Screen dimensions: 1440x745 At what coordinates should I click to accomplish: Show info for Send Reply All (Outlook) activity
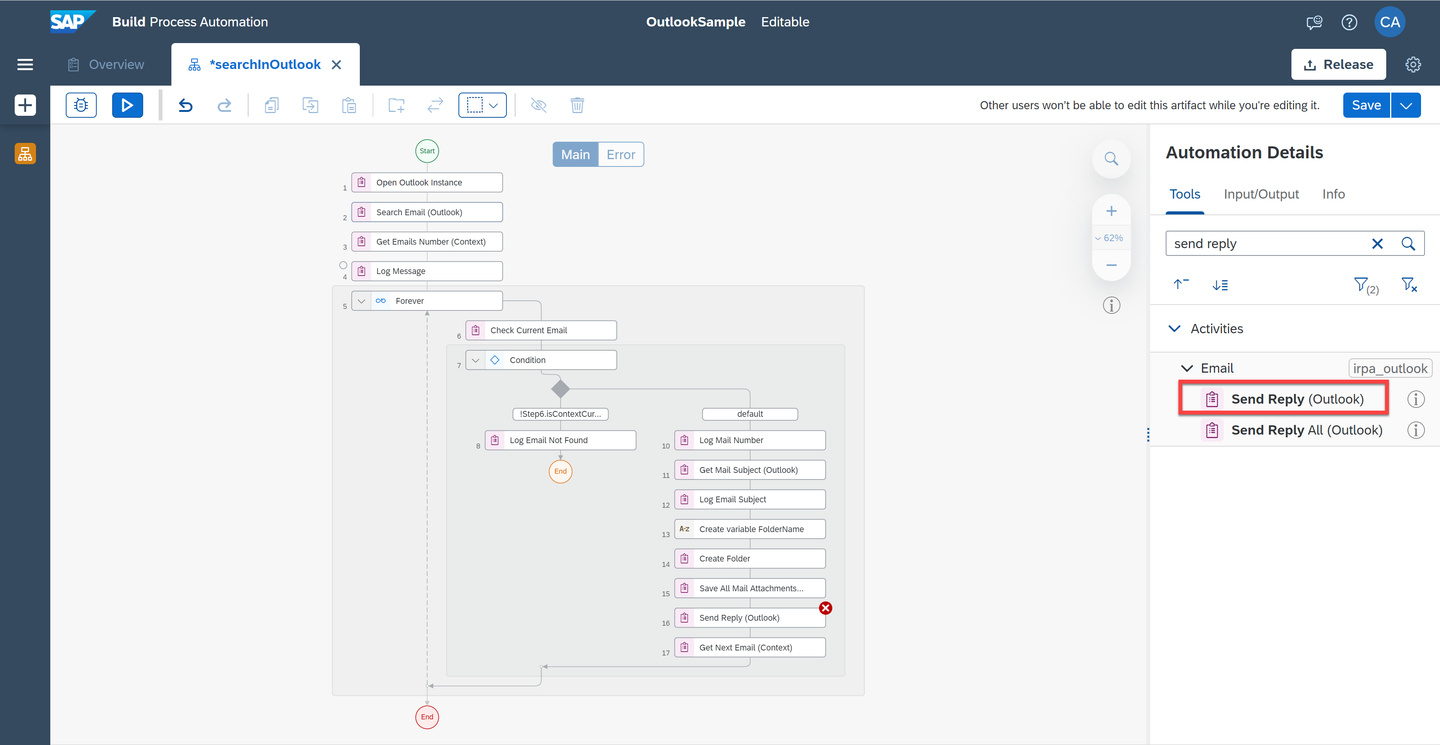coord(1416,430)
